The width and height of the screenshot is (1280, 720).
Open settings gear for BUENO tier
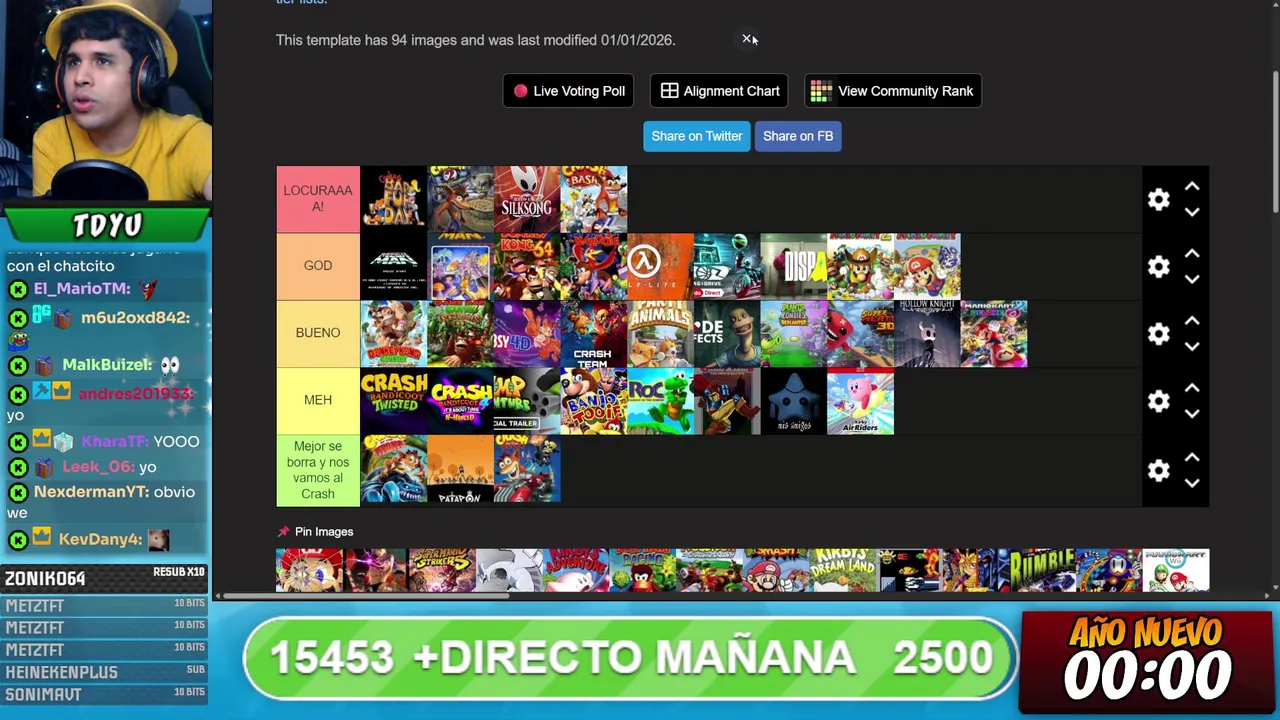(x=1158, y=334)
